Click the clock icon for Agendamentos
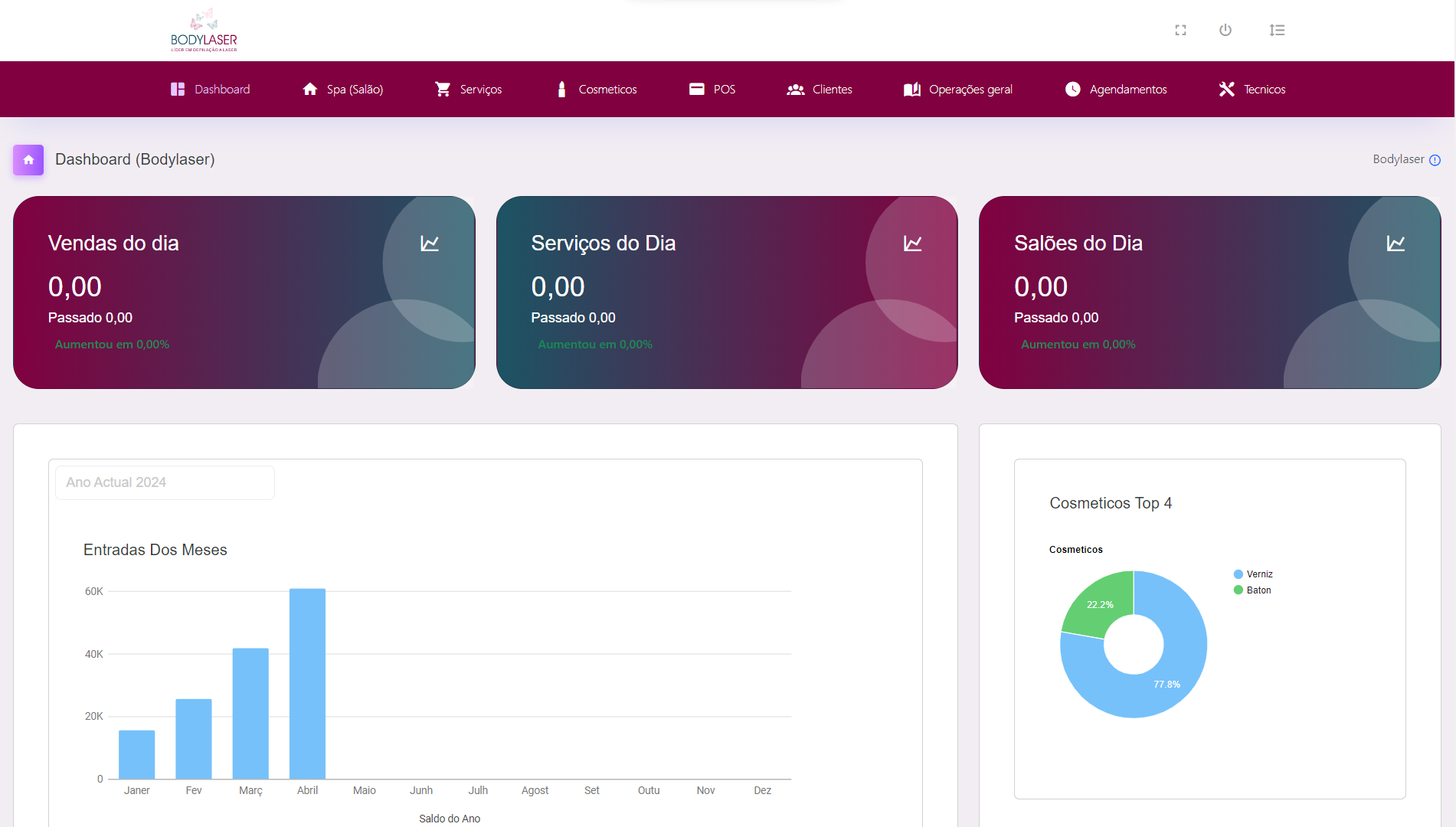1456x827 pixels. coord(1073,90)
